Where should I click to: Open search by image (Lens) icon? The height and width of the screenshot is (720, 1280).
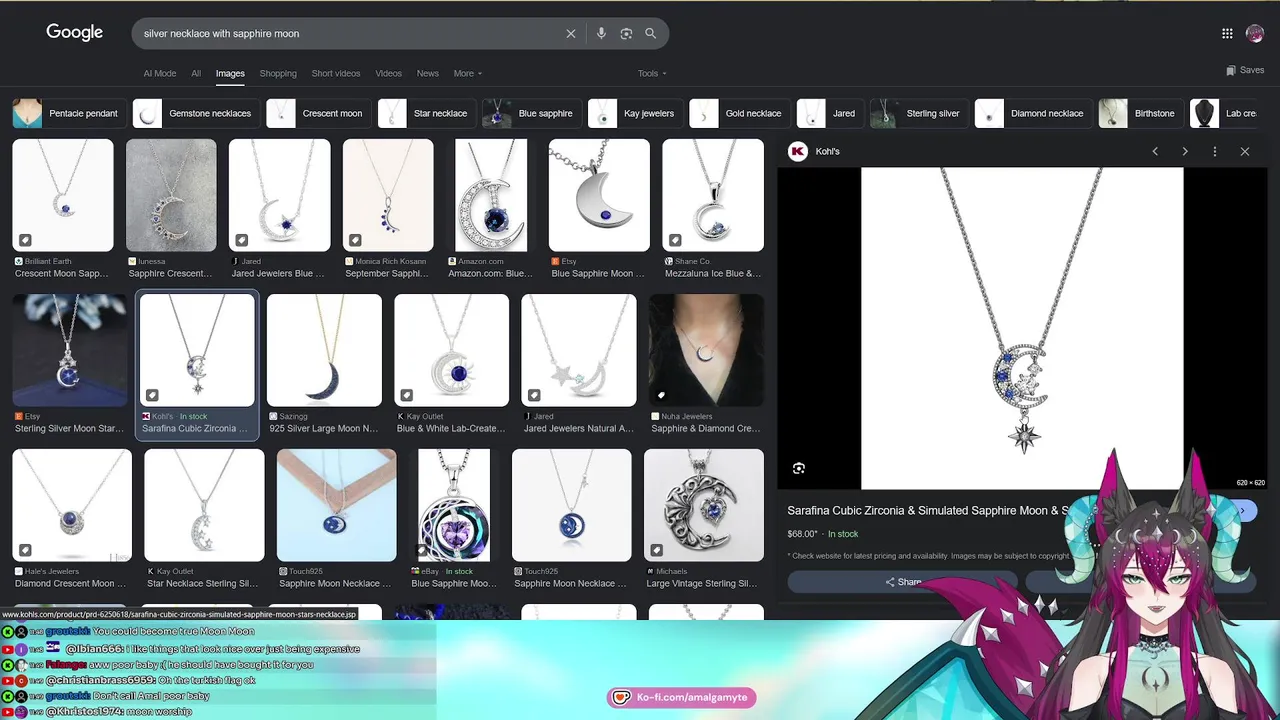(x=626, y=33)
